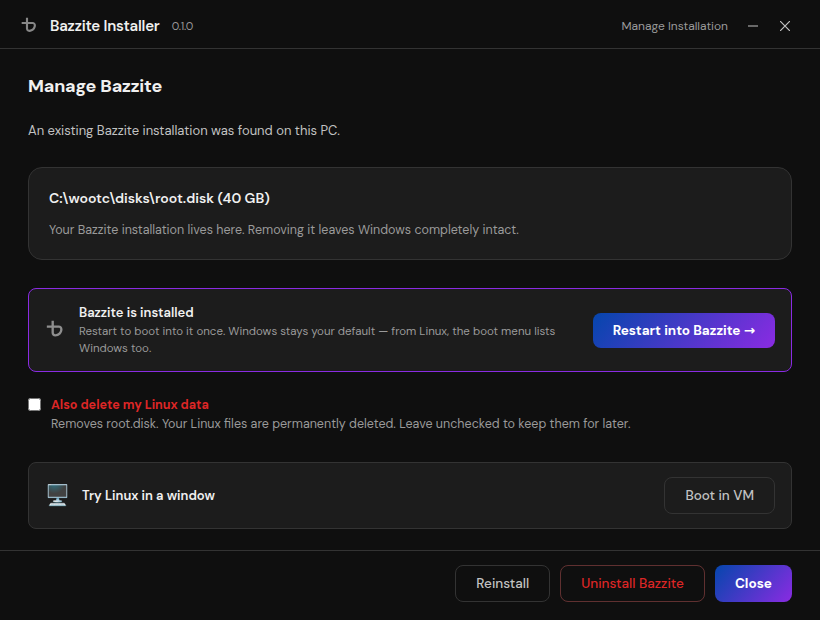The image size is (820, 620).
Task: Close the installer with the X icon
Action: (x=784, y=26)
